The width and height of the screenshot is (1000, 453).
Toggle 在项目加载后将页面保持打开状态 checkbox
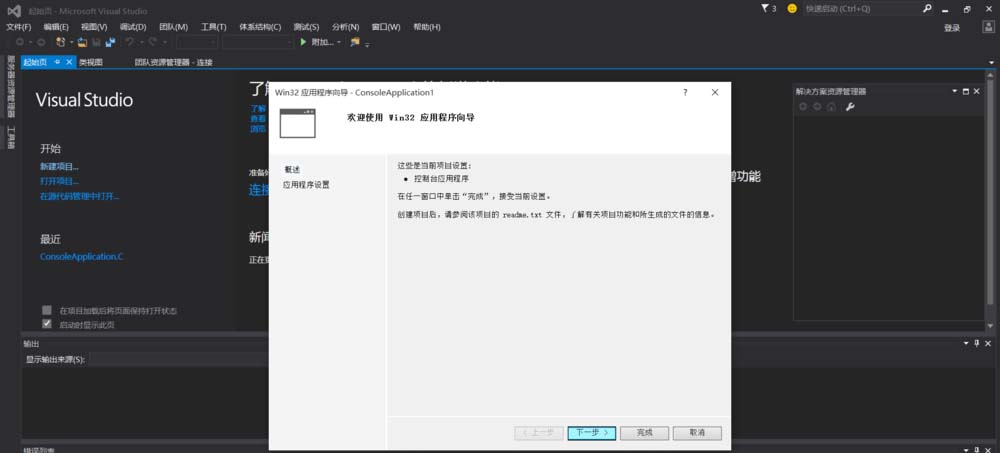pyautogui.click(x=47, y=310)
